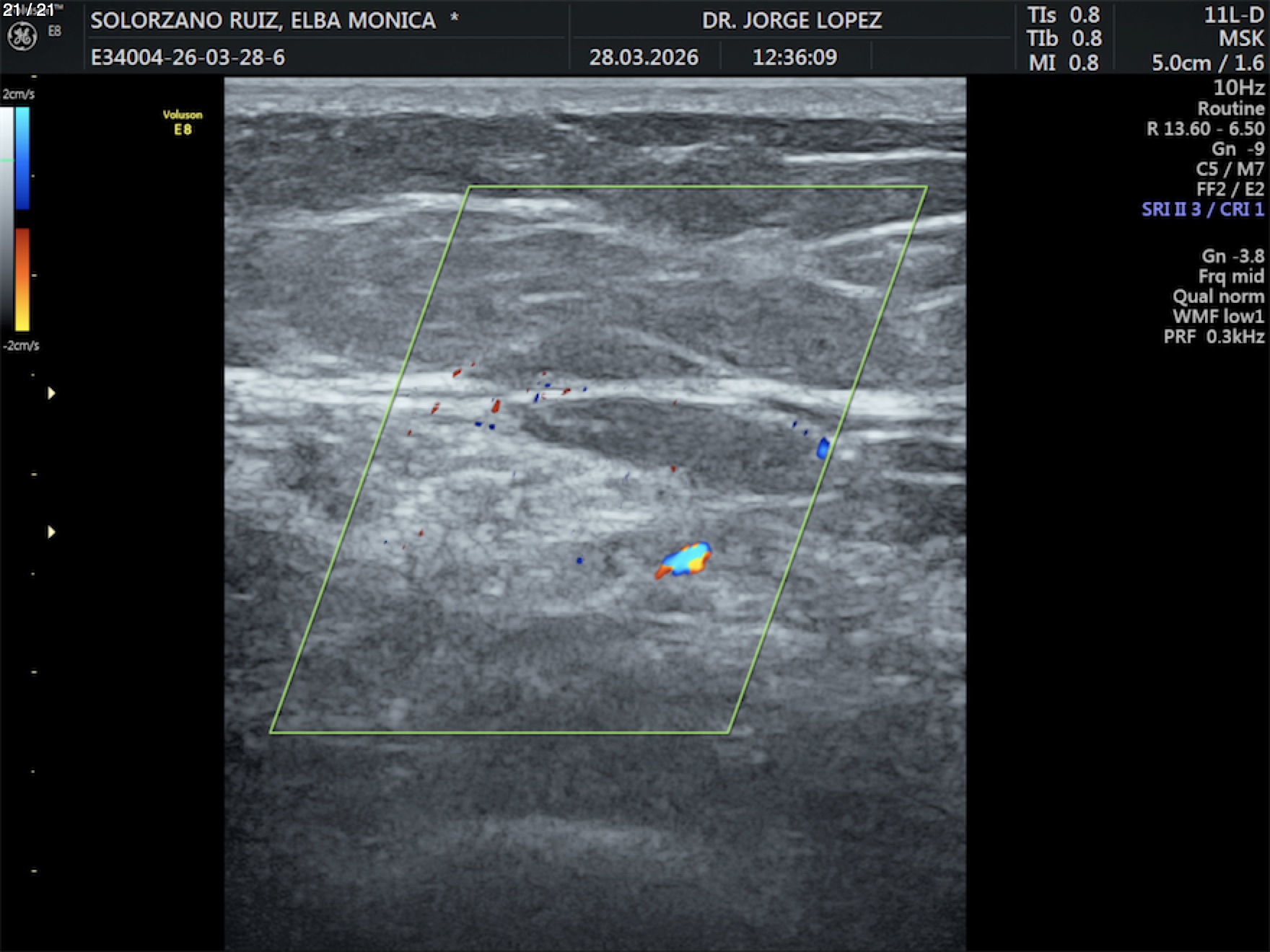The width and height of the screenshot is (1270, 952).
Task: Click the blue flow spot near right box edge
Action: pos(822,449)
